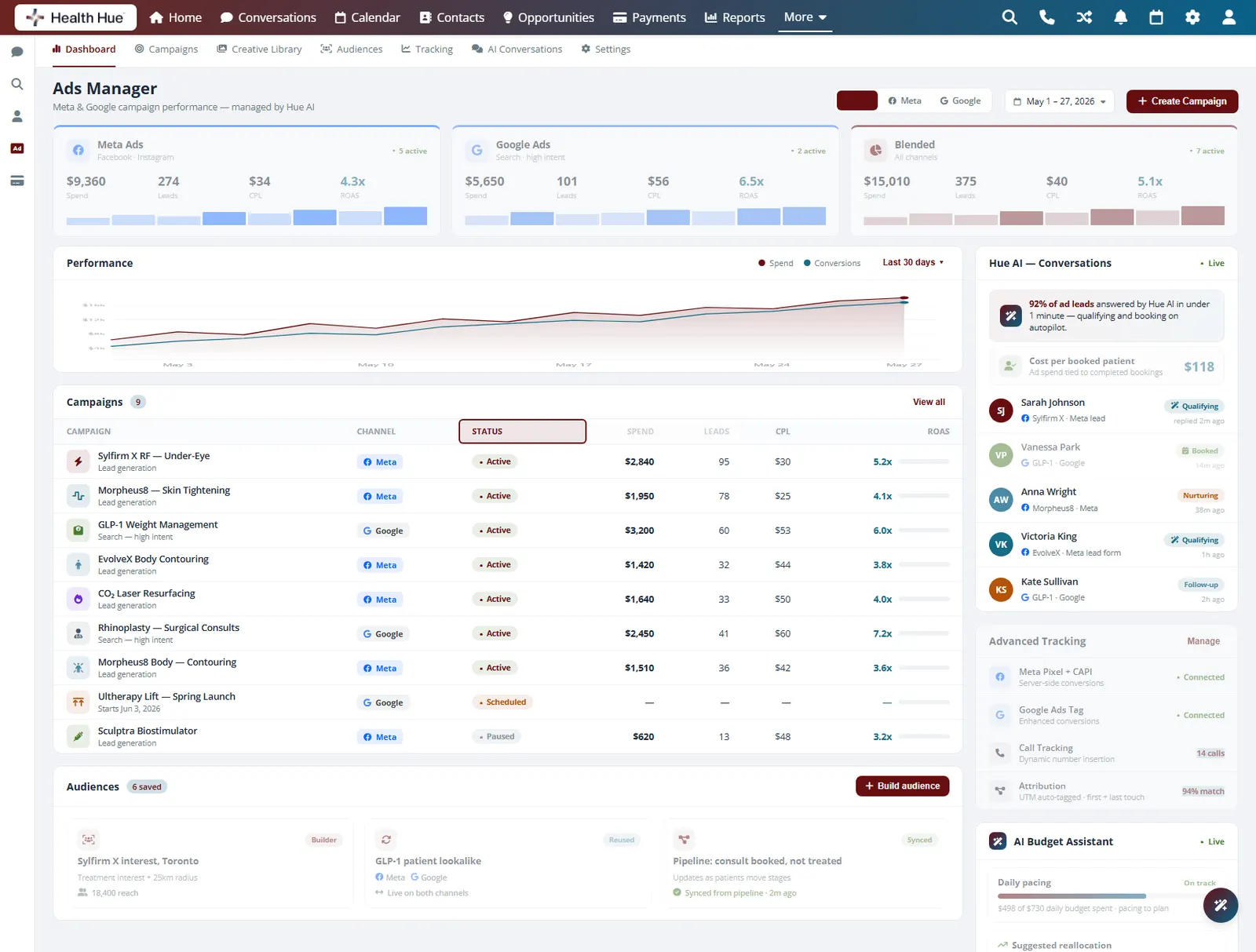Open search from the top navigation bar

pyautogui.click(x=1010, y=17)
